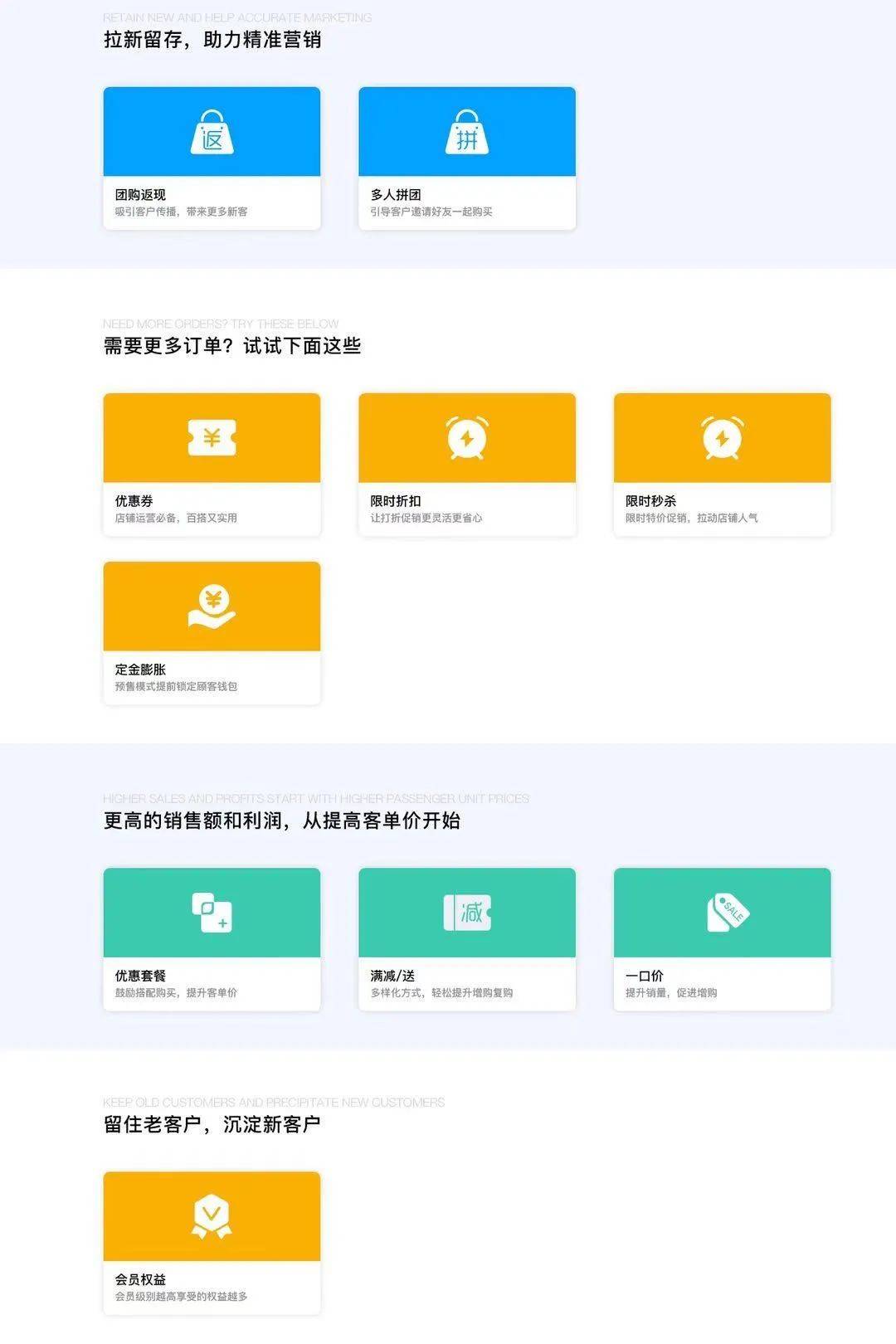Select the 限时秒杀 title text
Image resolution: width=896 pixels, height=1344 pixels.
click(x=650, y=501)
